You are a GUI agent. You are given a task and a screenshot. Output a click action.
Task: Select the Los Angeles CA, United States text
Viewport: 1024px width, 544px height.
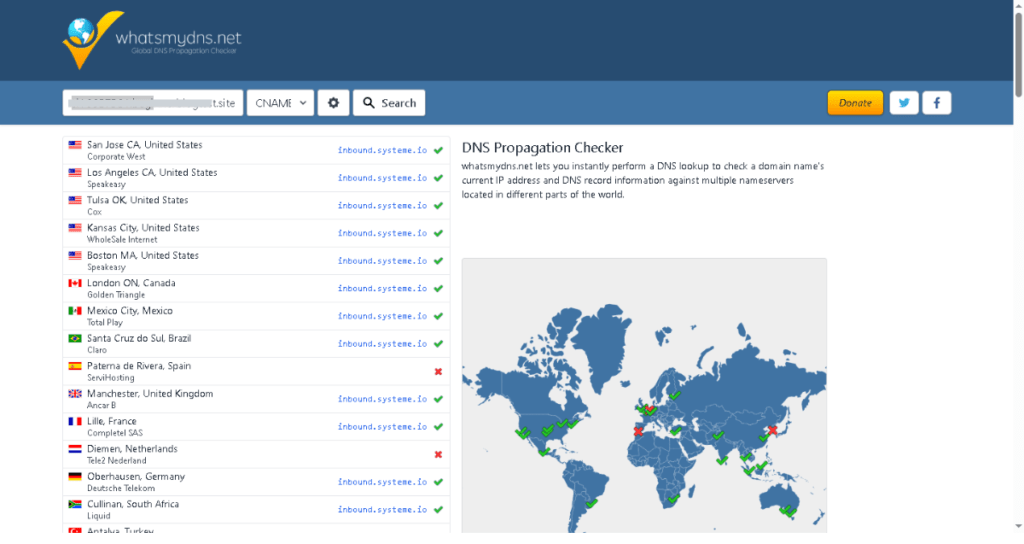tap(152, 172)
